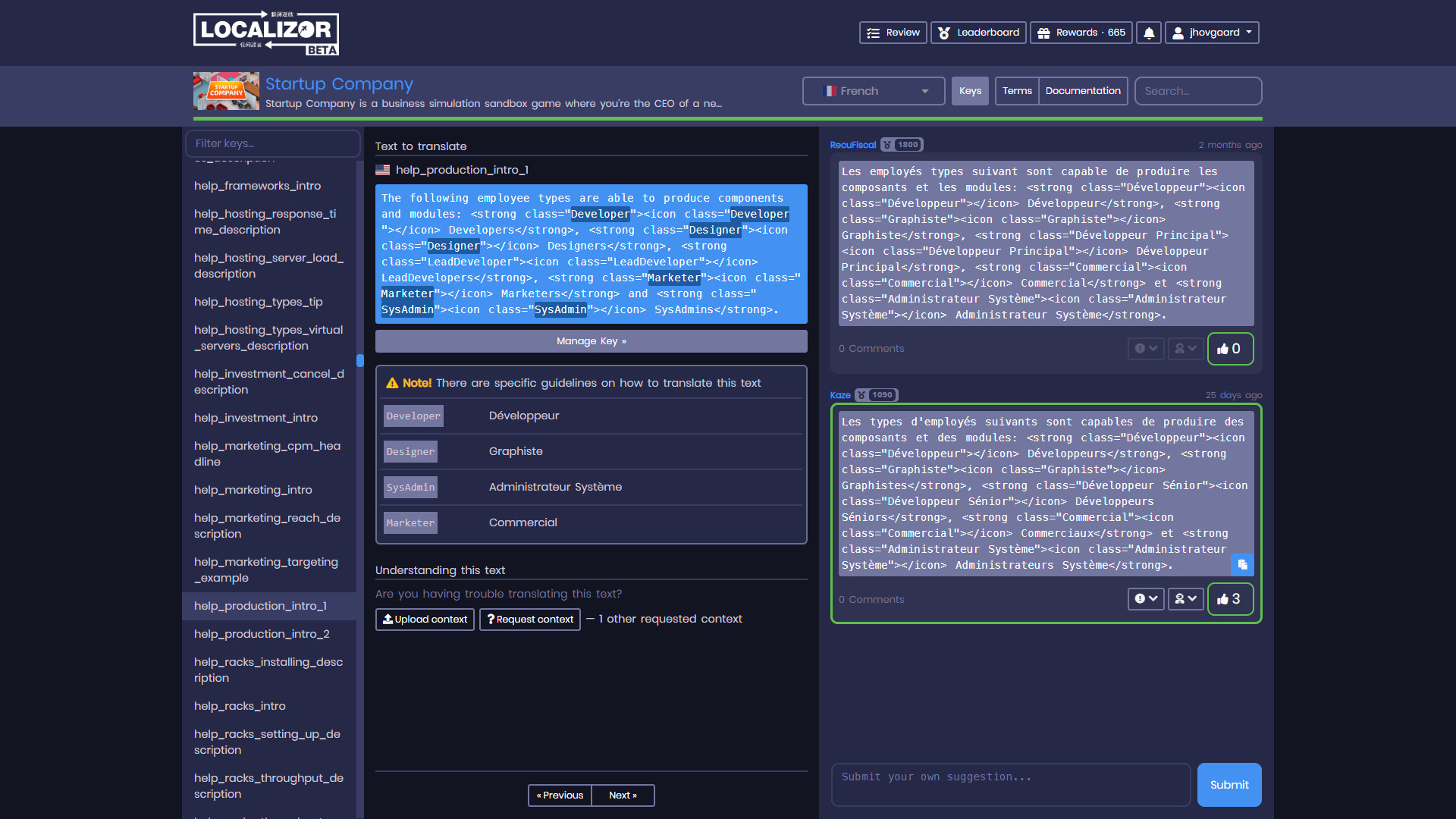The height and width of the screenshot is (819, 1456).
Task: Select key help_racks_installing_description
Action: tap(269, 670)
